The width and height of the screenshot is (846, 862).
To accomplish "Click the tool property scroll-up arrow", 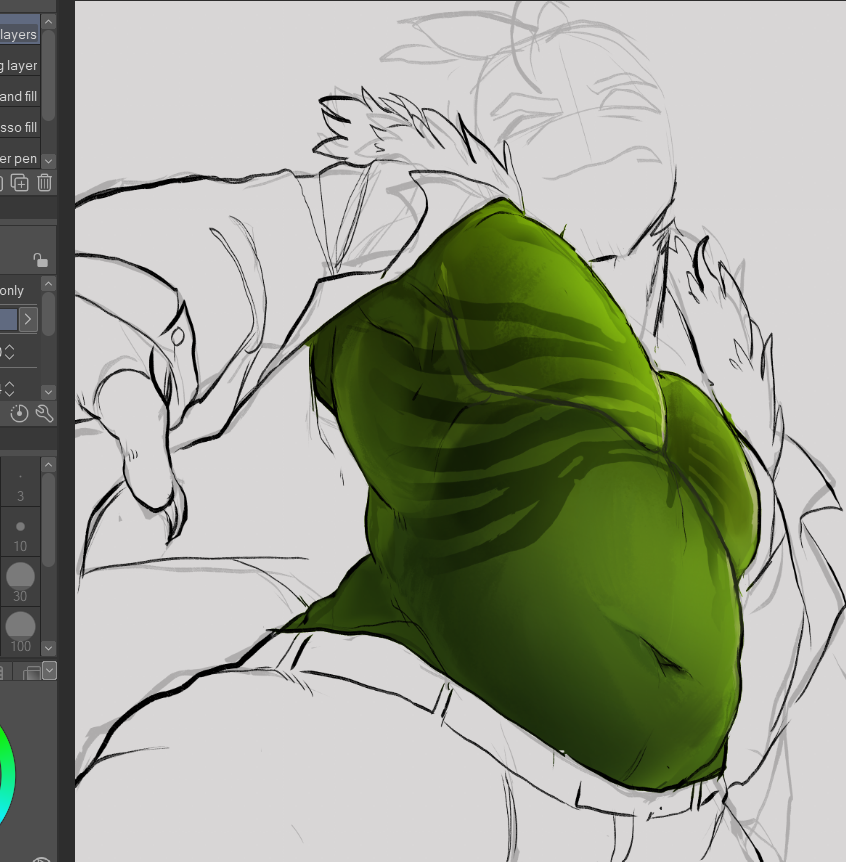I will pos(48,284).
